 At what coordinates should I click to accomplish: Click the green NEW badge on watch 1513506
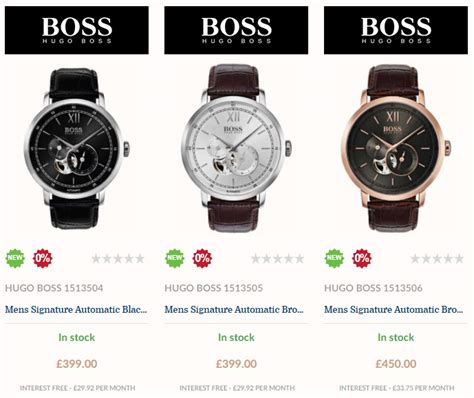pos(334,258)
